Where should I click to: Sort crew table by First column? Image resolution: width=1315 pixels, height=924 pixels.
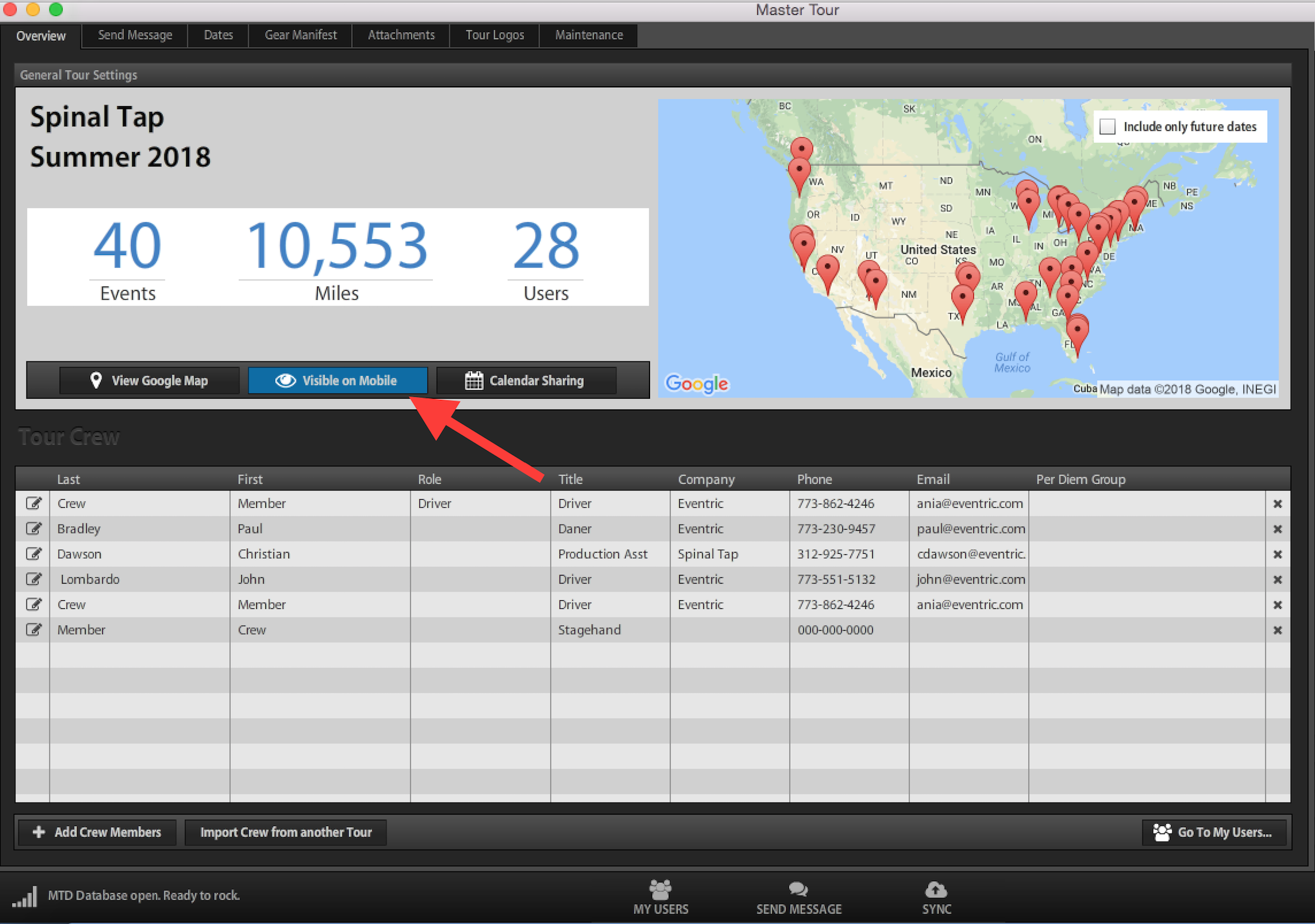click(320, 479)
